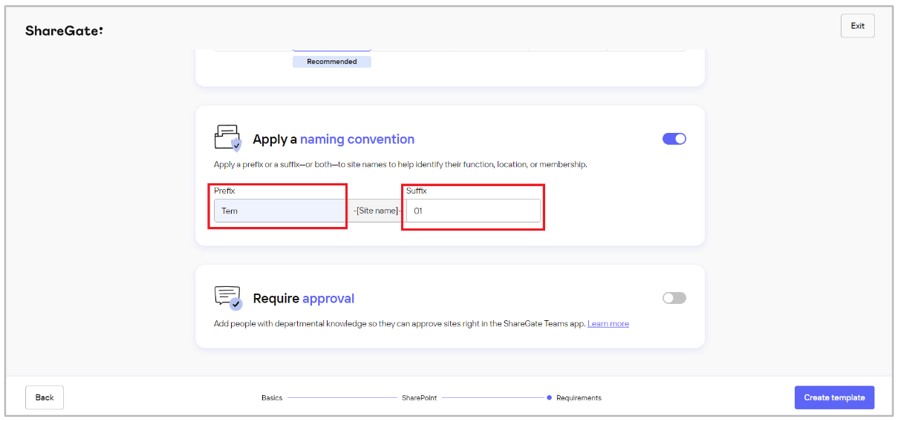This screenshot has height=421, width=899.
Task: Click the Create template button
Action: (x=834, y=397)
